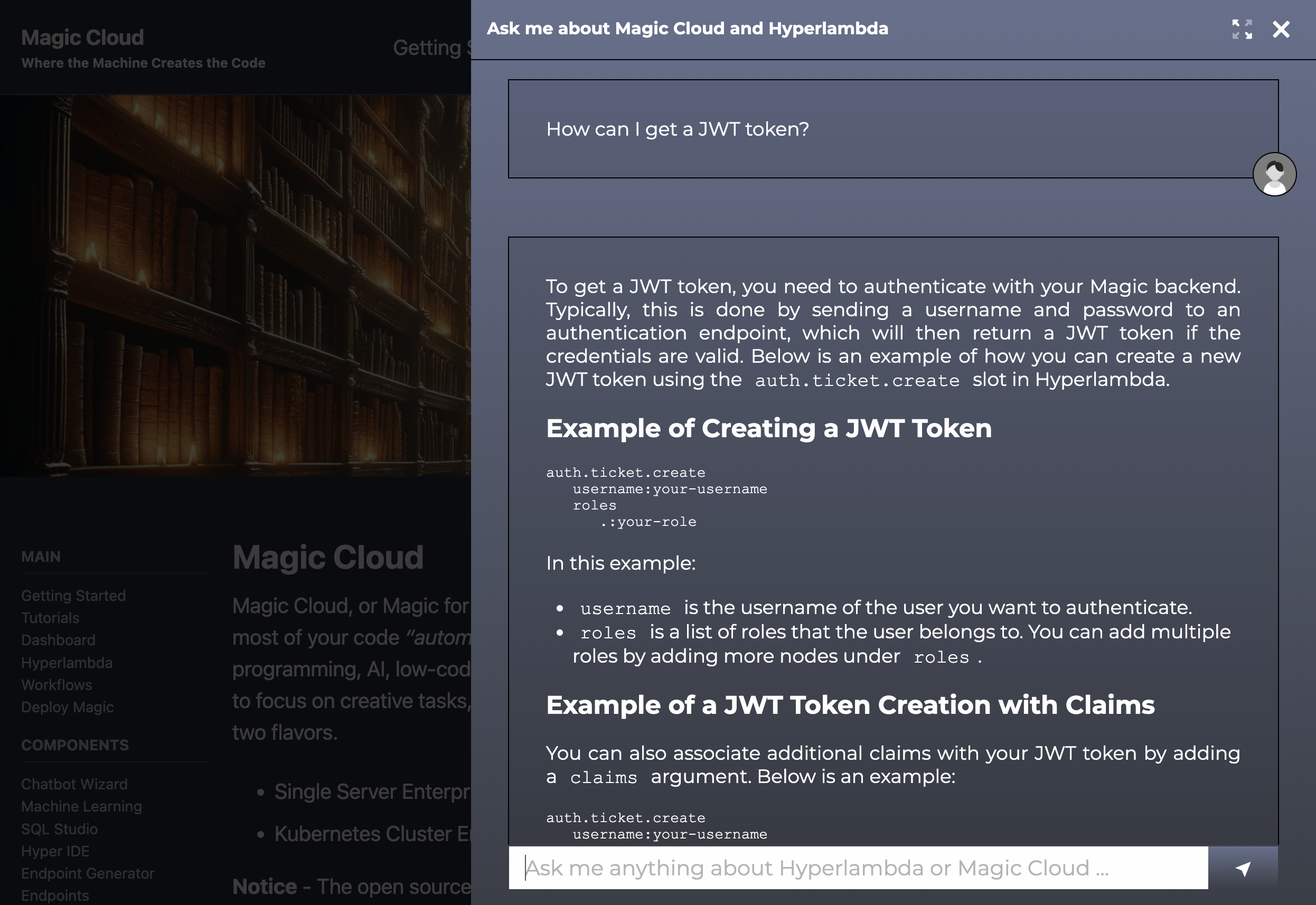Expand the chat panel to fullscreen

click(1242, 30)
